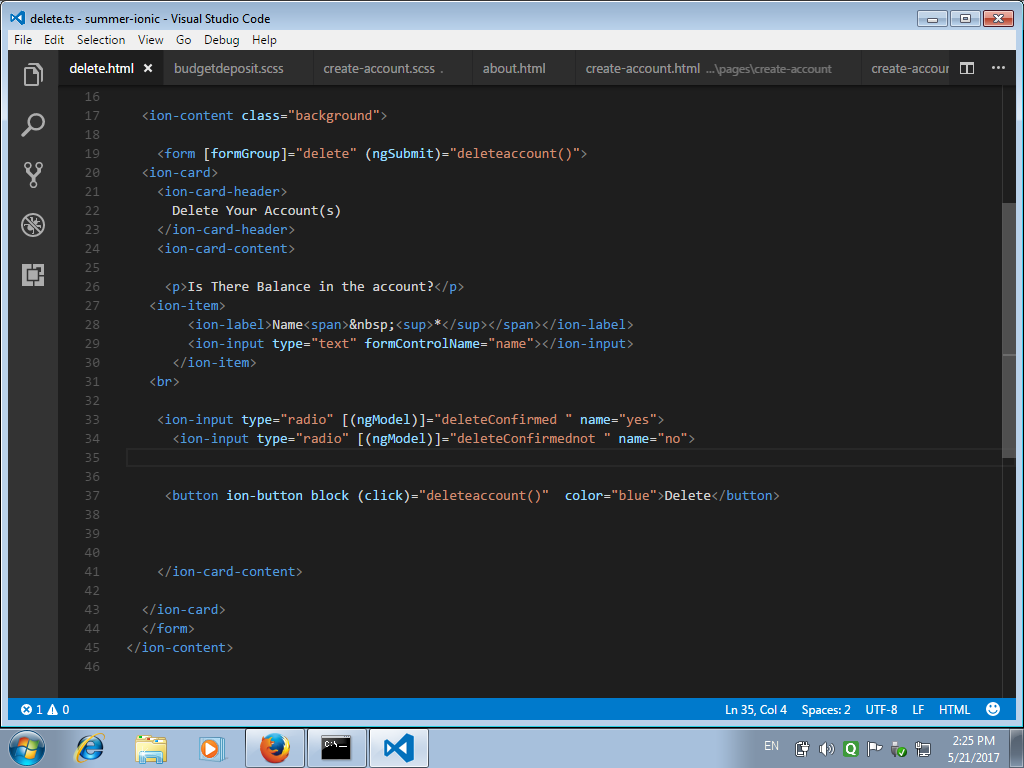The width and height of the screenshot is (1024, 768).
Task: Send feedback via the smiley icon
Action: click(x=993, y=709)
